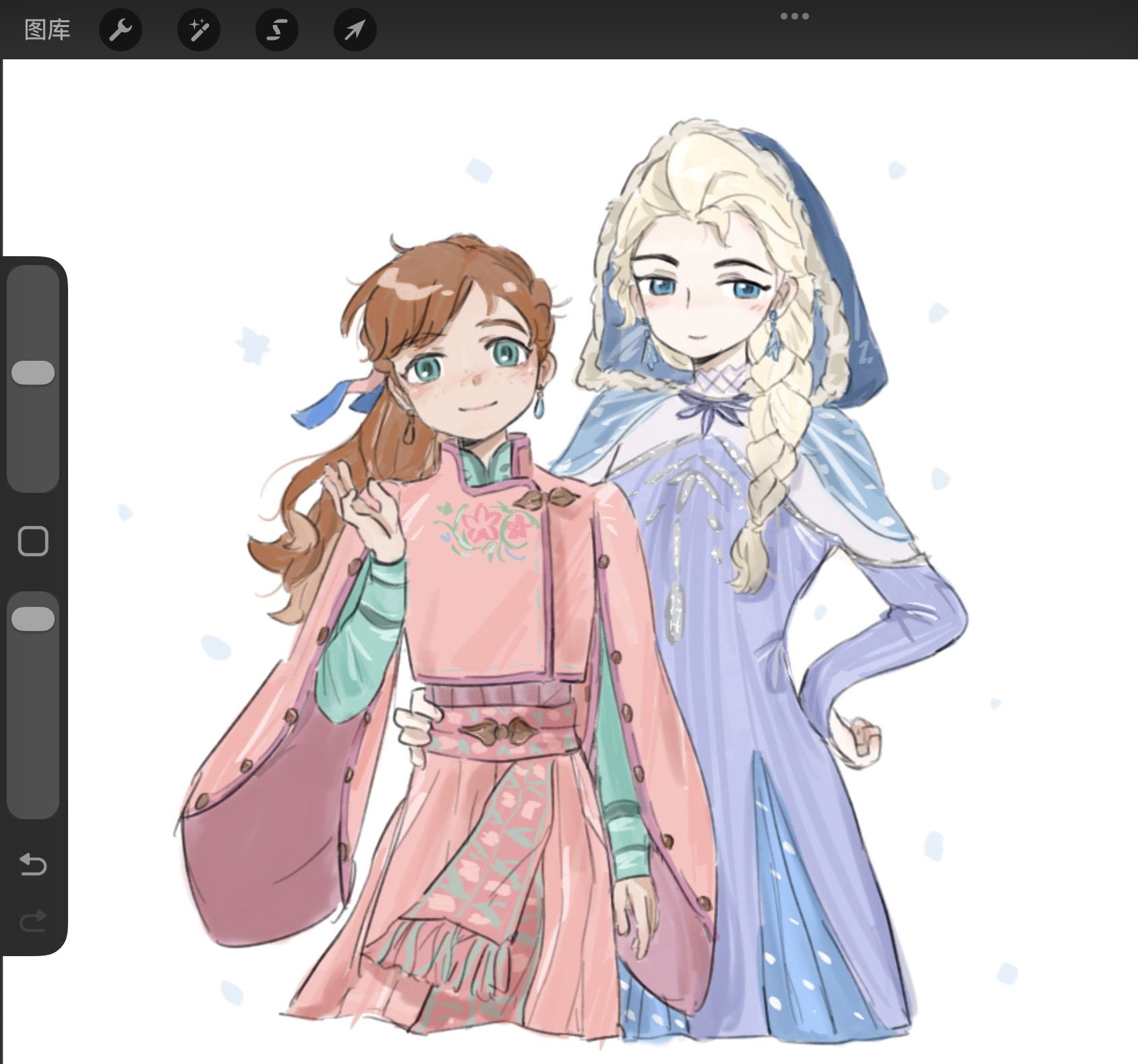The height and width of the screenshot is (1064, 1138).
Task: Open the 图库 gallery
Action: tap(47, 30)
